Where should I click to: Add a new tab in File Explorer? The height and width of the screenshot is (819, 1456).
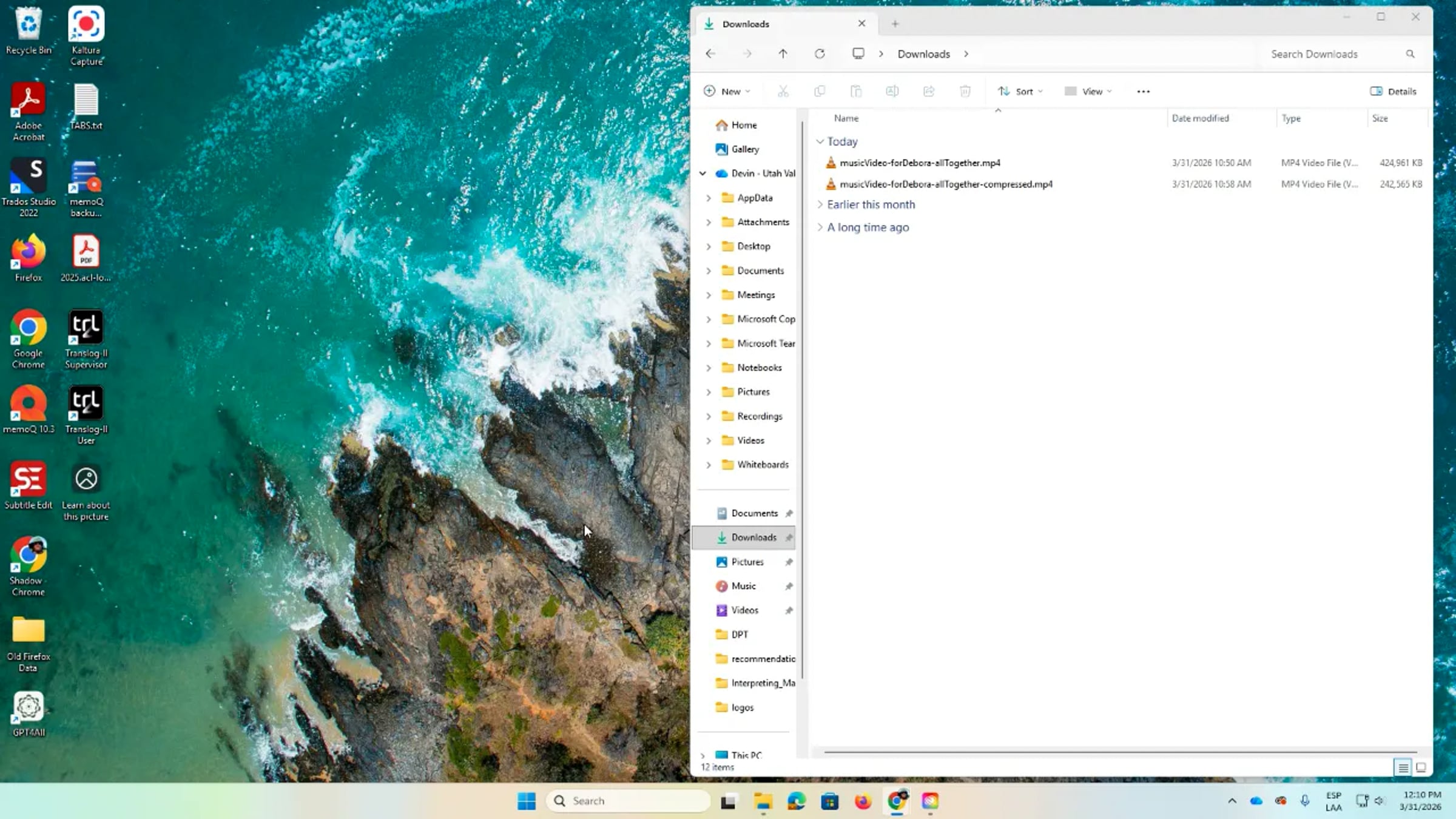pyautogui.click(x=895, y=24)
